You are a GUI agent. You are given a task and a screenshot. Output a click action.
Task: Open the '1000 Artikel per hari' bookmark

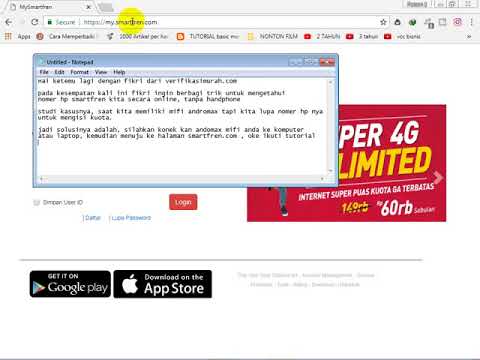(138, 36)
